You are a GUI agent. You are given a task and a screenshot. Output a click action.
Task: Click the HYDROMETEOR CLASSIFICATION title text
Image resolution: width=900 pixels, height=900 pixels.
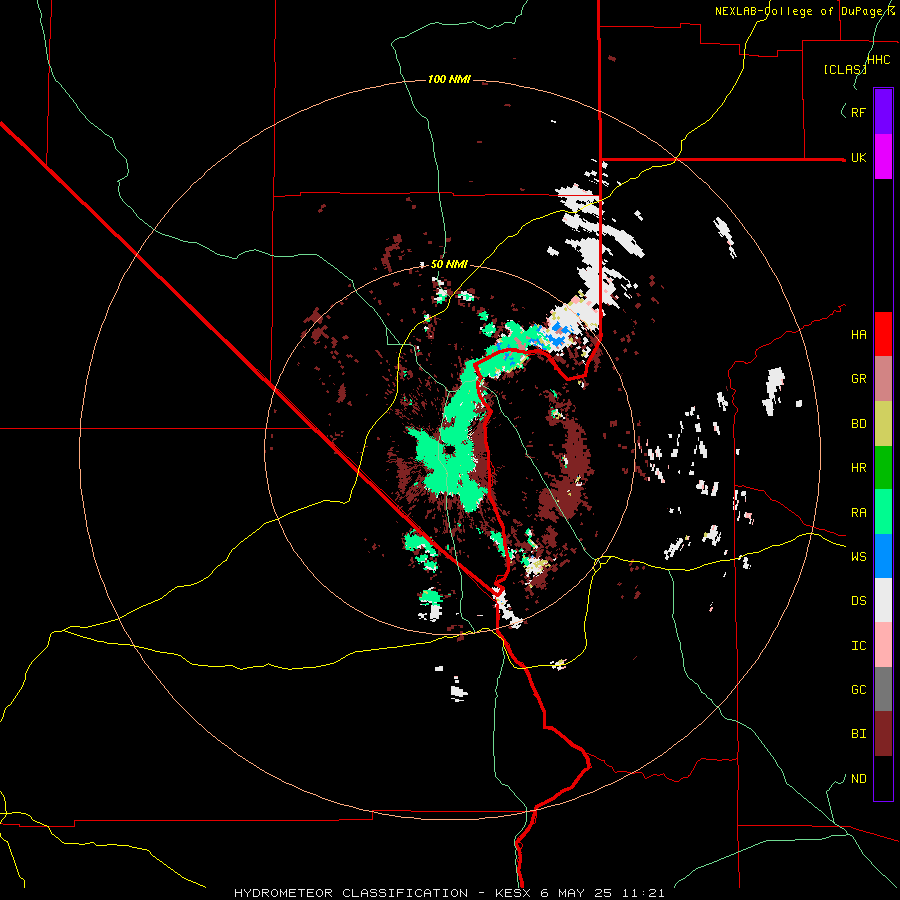click(351, 893)
